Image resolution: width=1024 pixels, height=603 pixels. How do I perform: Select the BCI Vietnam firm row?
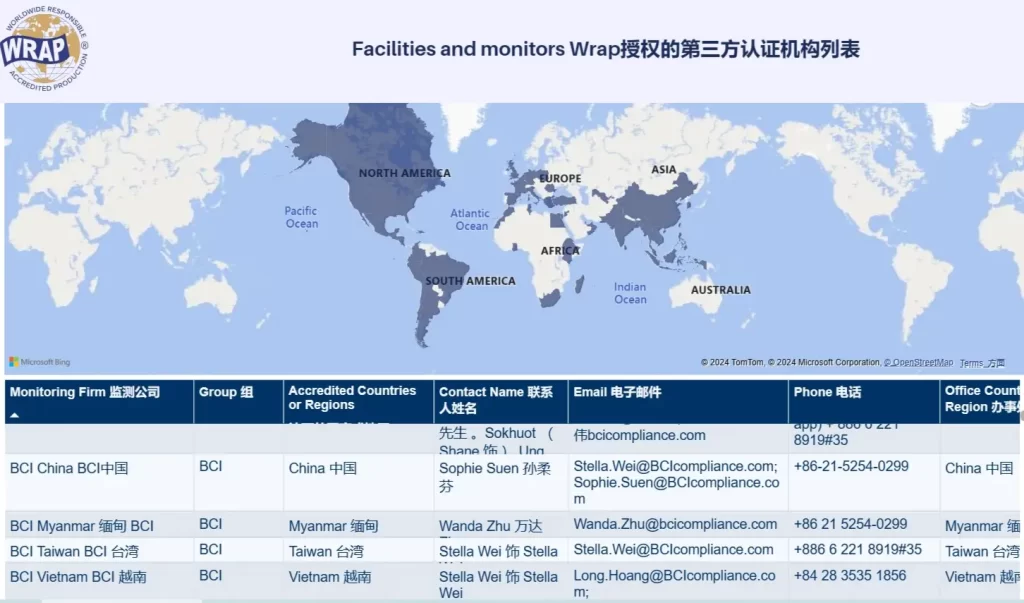pos(76,577)
